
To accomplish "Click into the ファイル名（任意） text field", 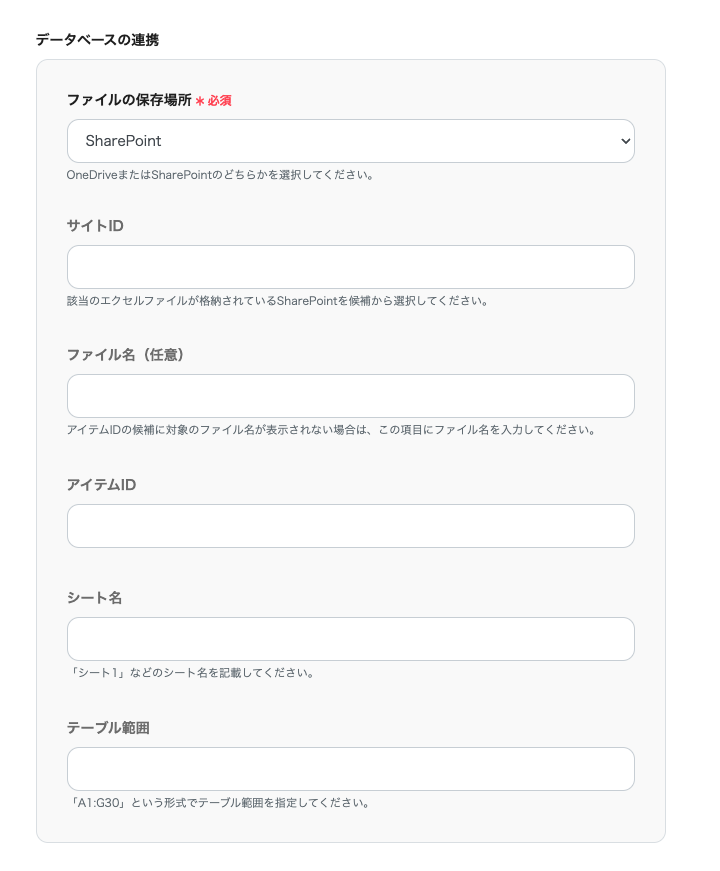I will [350, 396].
